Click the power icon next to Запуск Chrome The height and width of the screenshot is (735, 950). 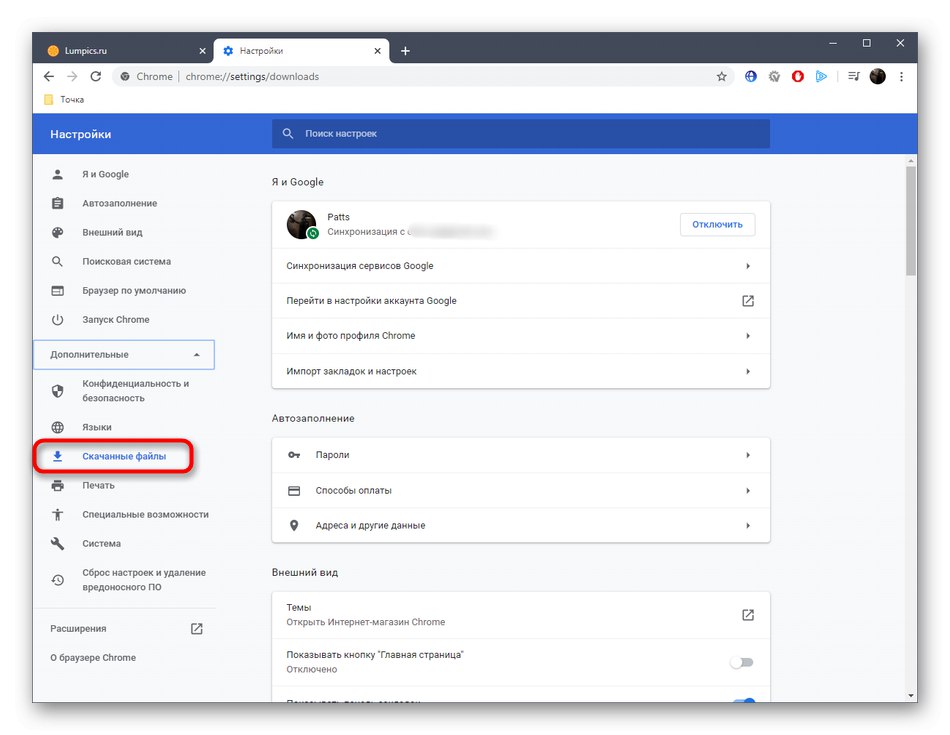point(58,319)
